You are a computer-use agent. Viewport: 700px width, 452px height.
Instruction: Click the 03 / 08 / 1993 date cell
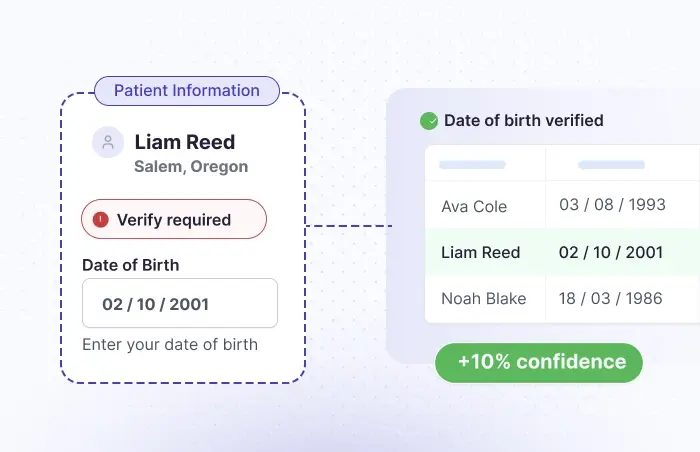(612, 205)
